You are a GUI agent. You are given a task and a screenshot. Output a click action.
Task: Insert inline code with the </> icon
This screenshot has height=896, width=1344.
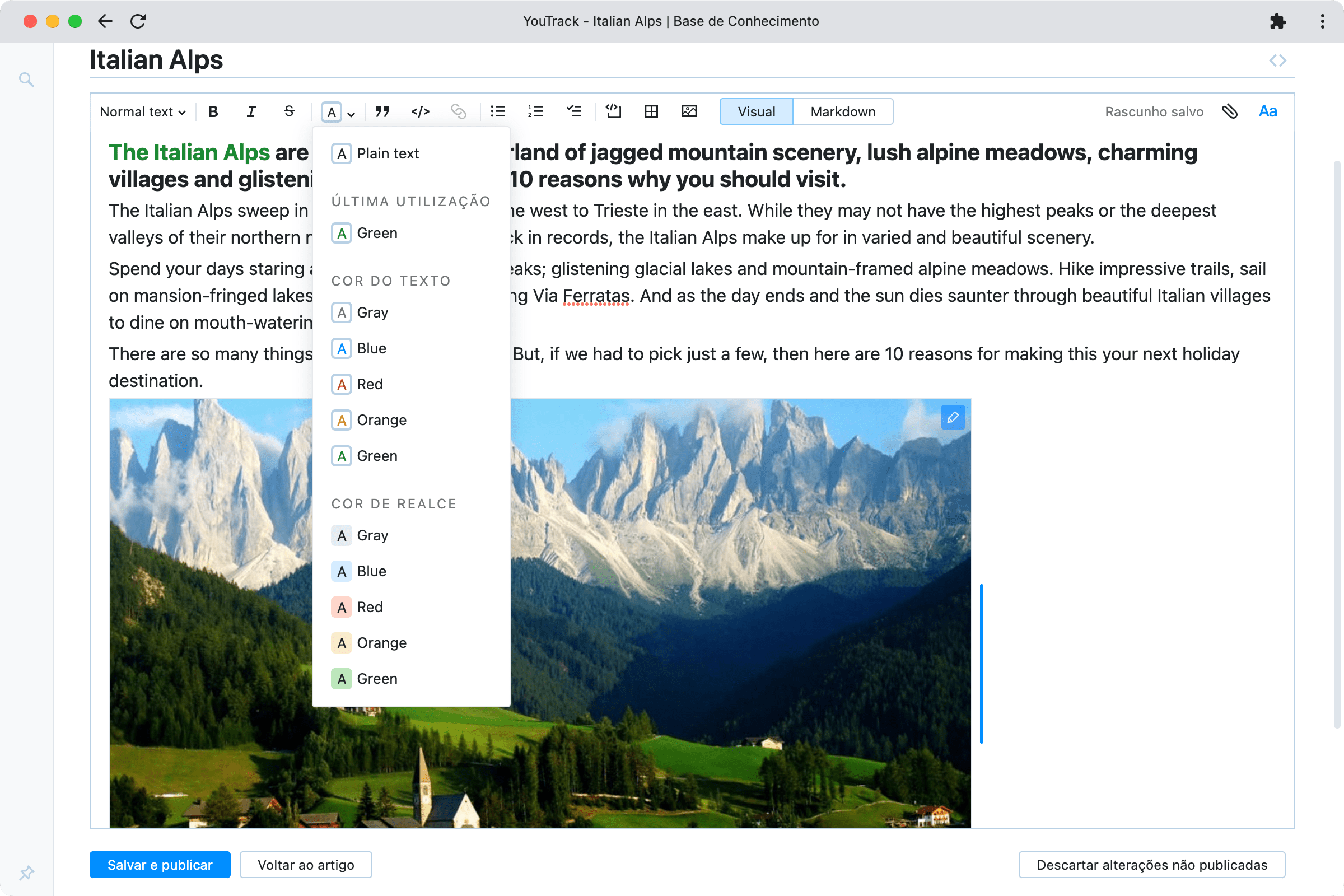coord(421,111)
